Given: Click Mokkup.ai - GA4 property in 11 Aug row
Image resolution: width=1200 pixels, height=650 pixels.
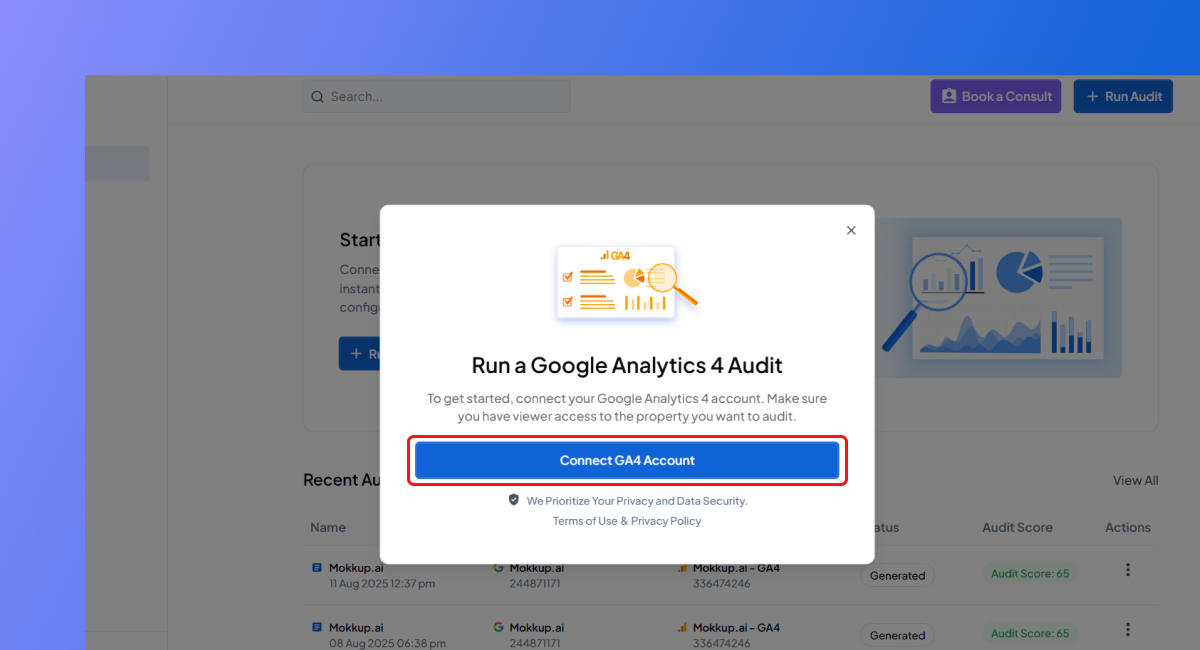Looking at the screenshot, I should point(736,568).
